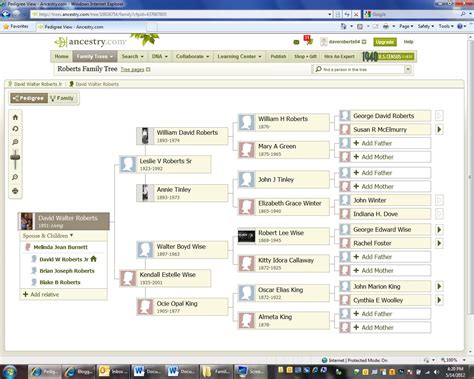Click Add Father for John J Tinley
This screenshot has width=474, height=379.
(x=385, y=173)
